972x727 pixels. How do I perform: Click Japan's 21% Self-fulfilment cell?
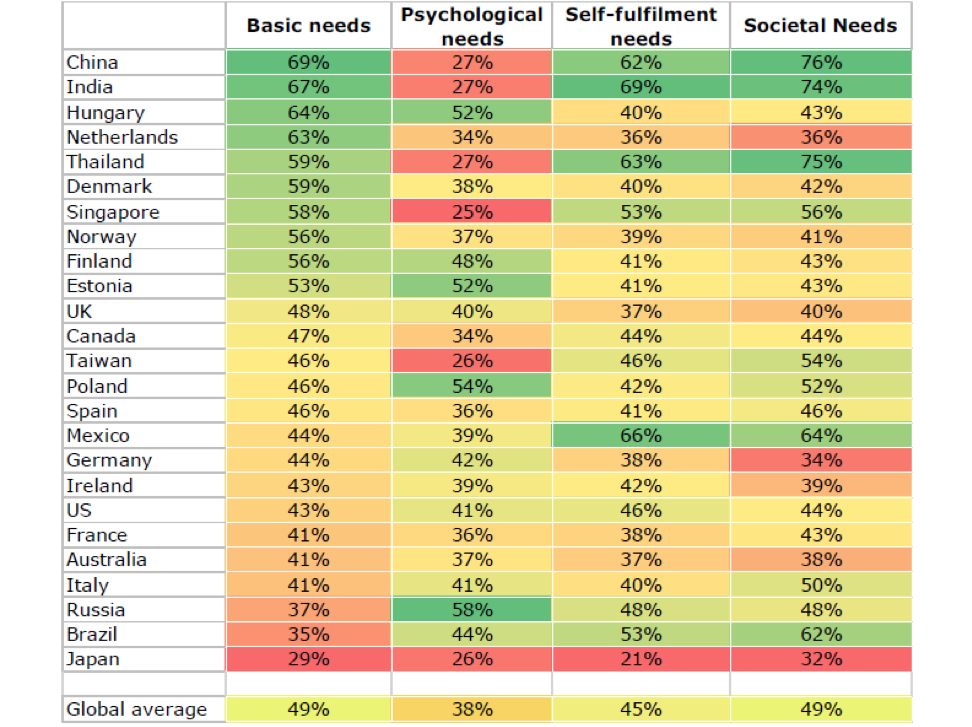[641, 659]
